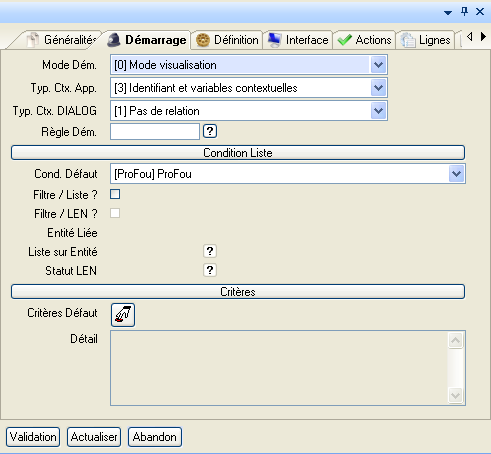
Task: Open the Critères Défaut editor icon
Action: pos(123,315)
